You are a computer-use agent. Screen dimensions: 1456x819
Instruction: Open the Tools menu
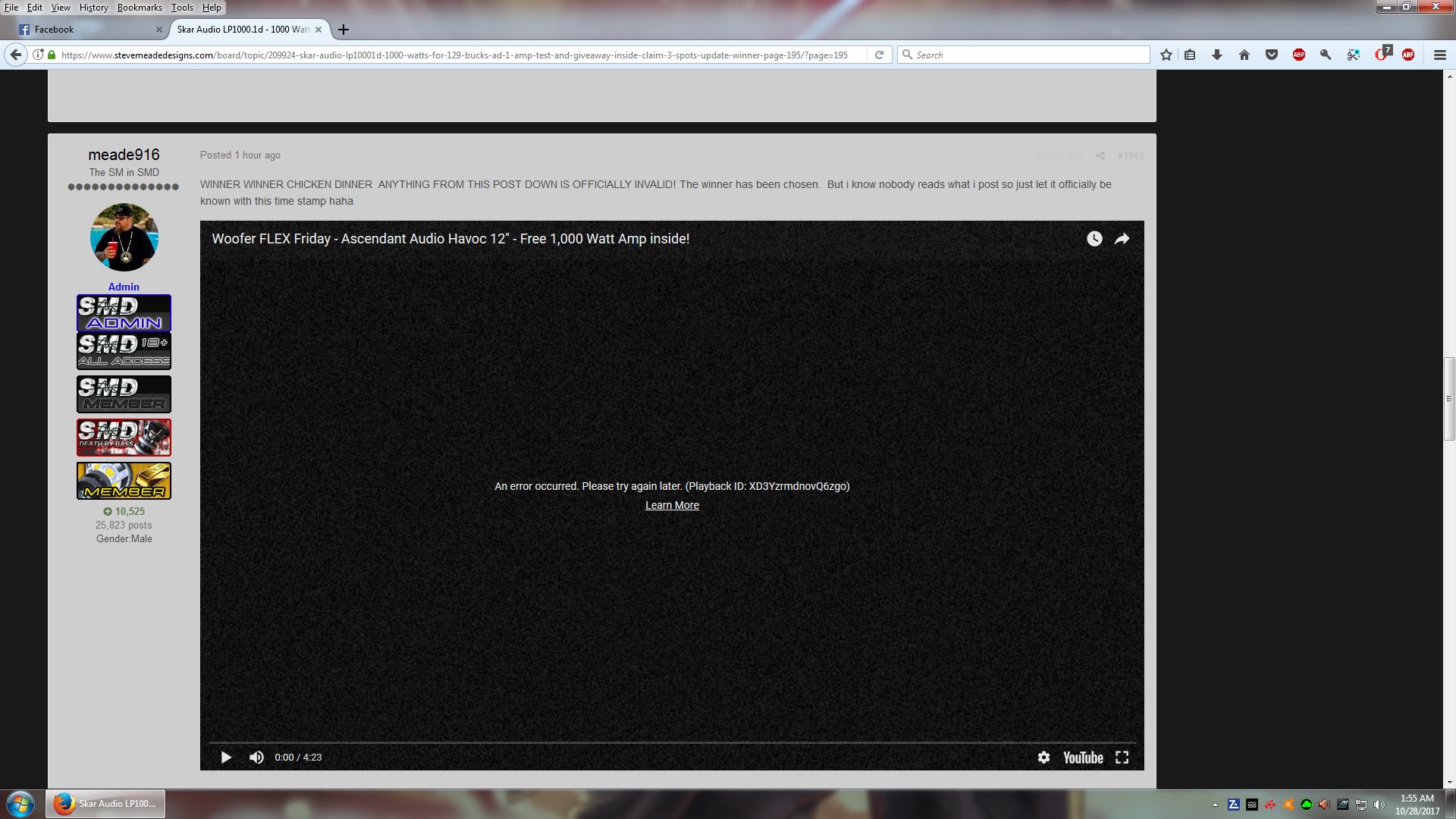click(x=182, y=8)
